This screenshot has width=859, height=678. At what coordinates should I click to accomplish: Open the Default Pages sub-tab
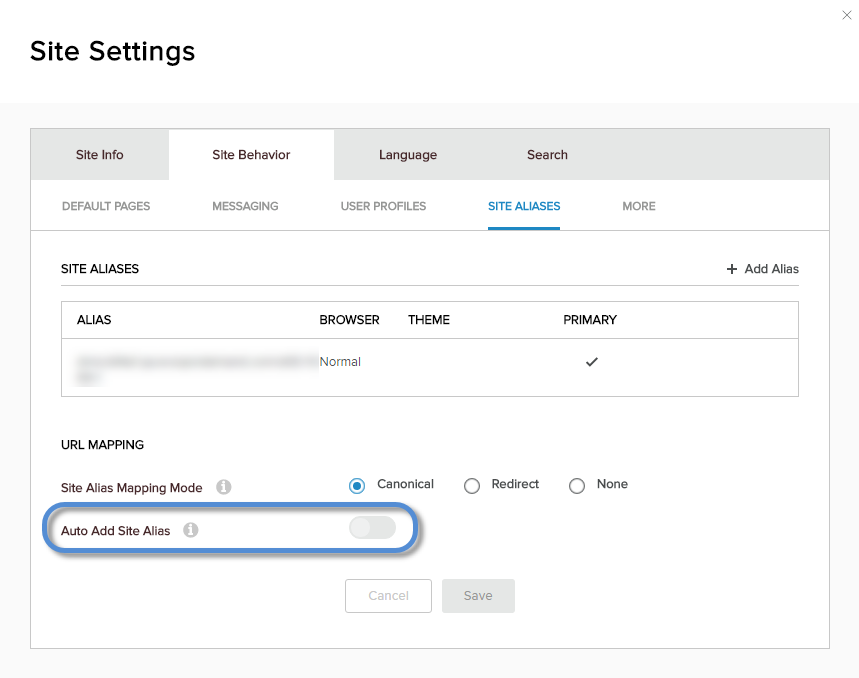pyautogui.click(x=106, y=206)
